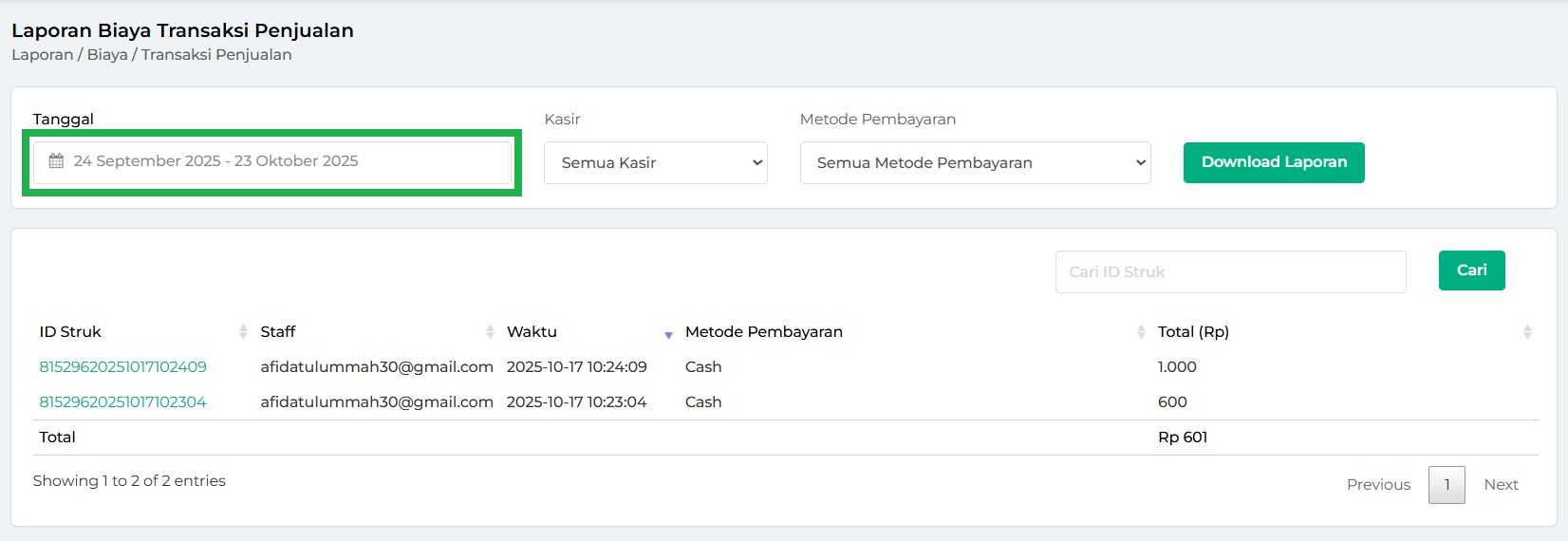Screen dimensions: 1568x541
Task: Go to the Next page
Action: pos(1501,485)
